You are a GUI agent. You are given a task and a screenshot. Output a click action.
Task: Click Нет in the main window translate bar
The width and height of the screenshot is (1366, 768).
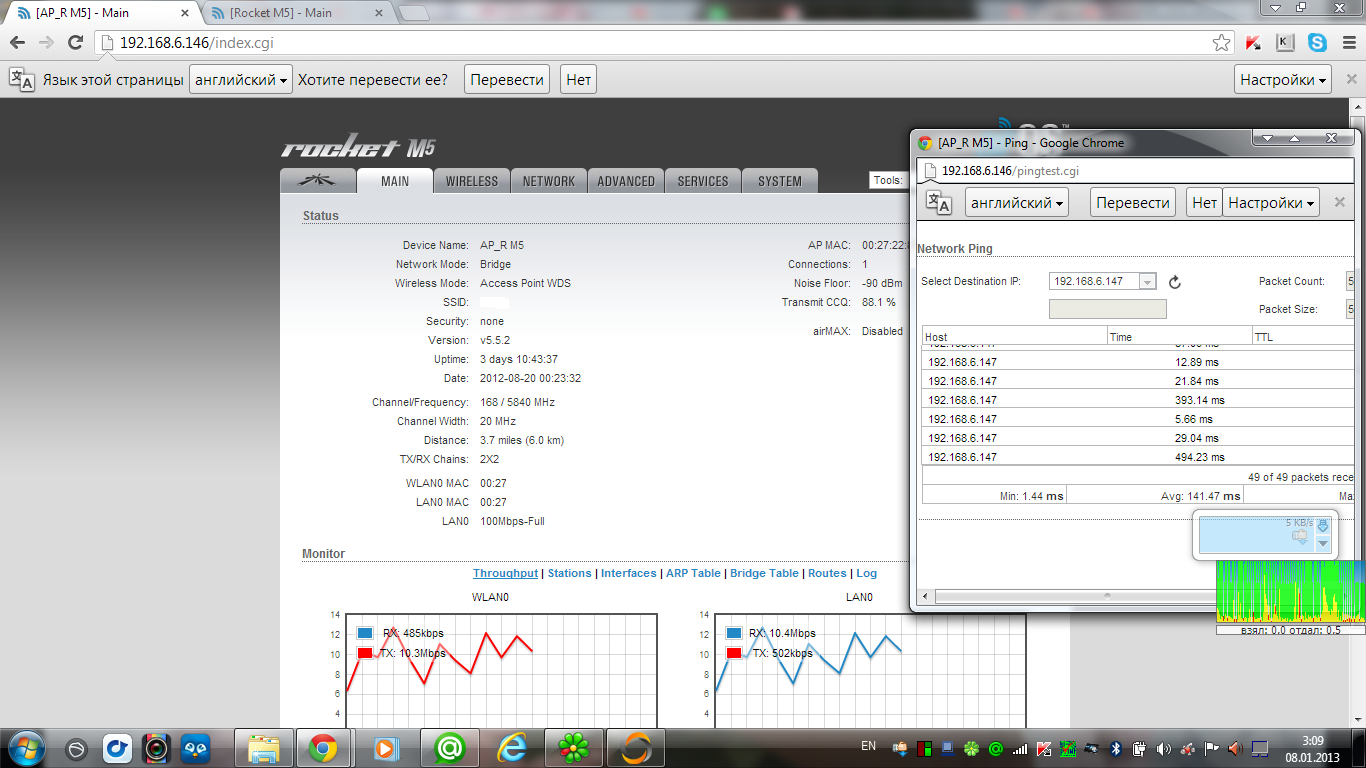(578, 80)
